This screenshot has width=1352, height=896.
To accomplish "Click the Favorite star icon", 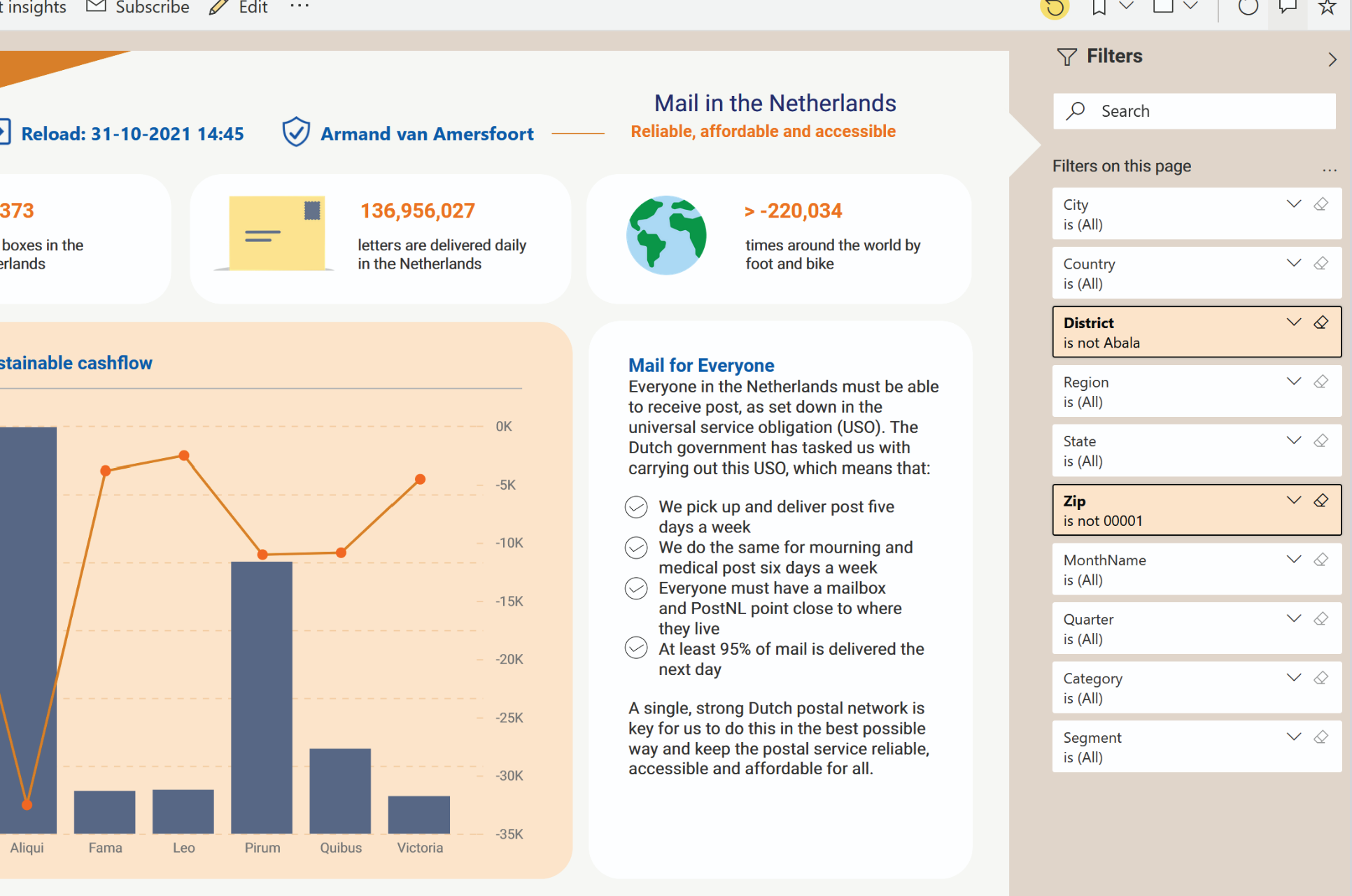I will [x=1327, y=7].
